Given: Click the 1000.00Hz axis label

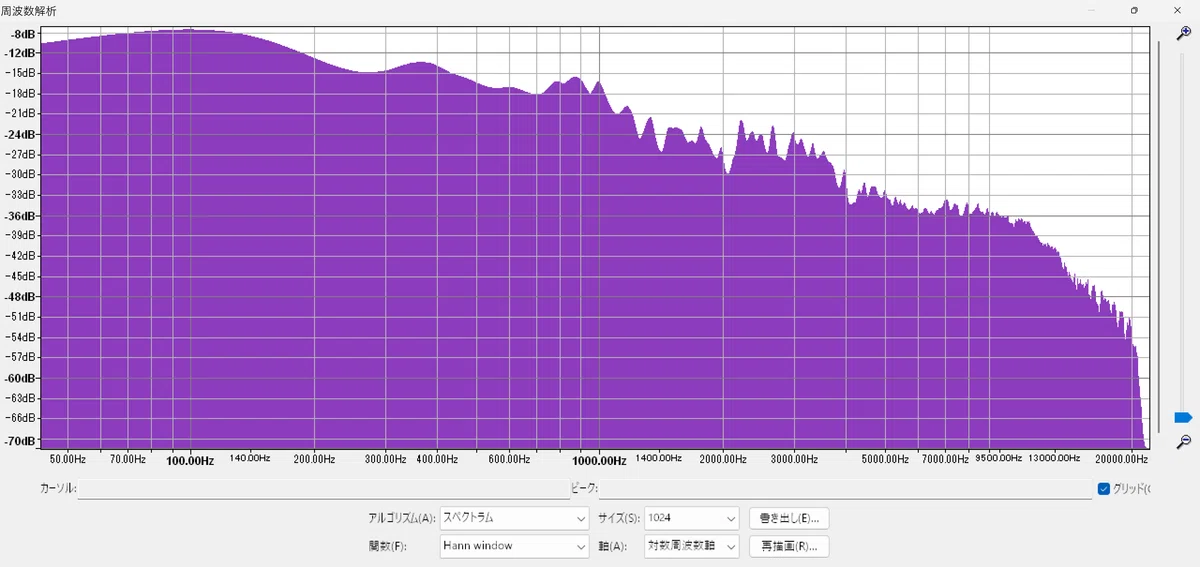Looking at the screenshot, I should [x=599, y=461].
